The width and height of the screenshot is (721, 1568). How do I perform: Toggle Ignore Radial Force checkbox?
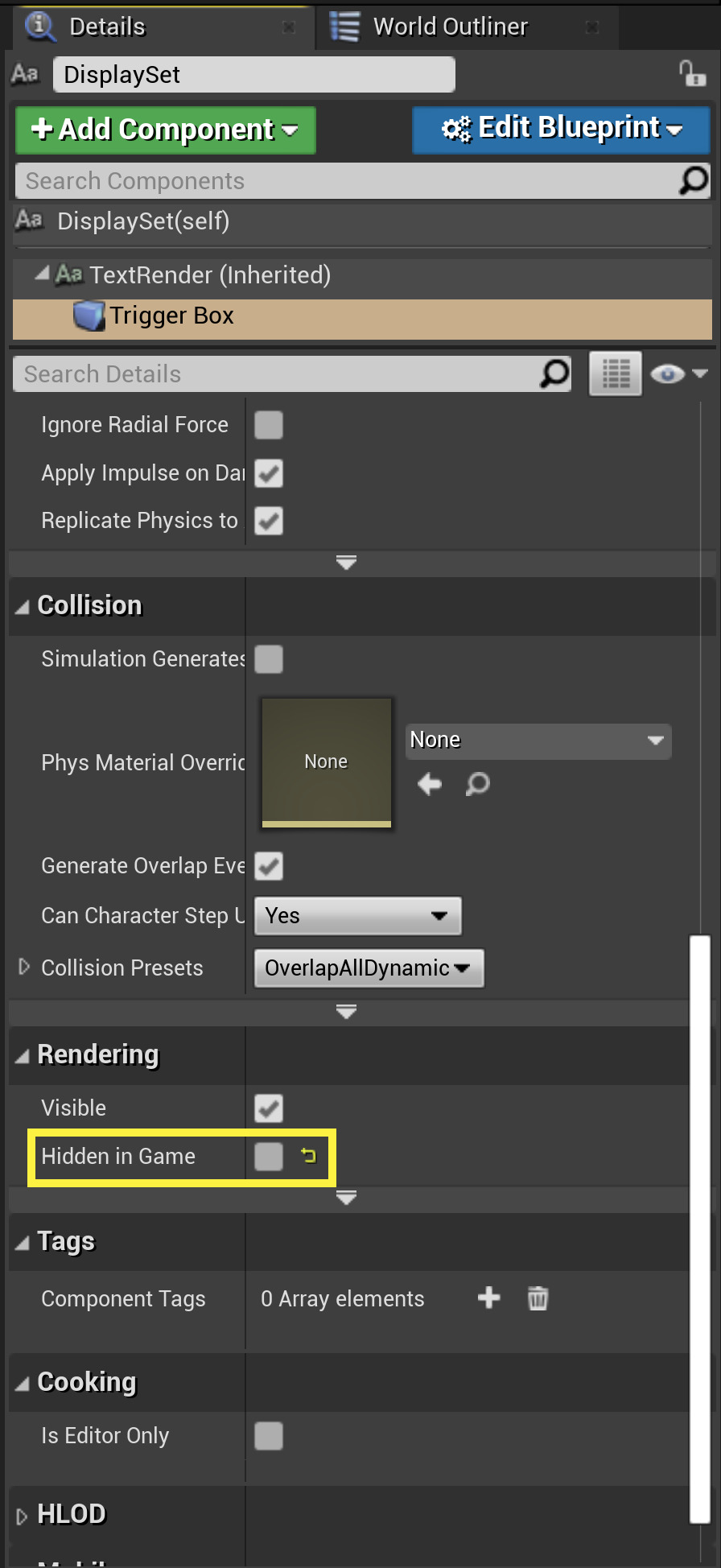pos(269,424)
